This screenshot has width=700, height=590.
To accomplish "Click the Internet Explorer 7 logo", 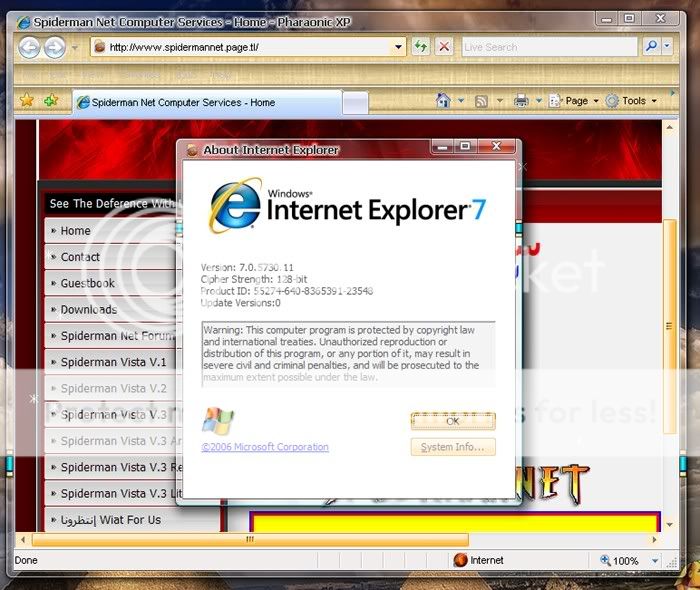I will click(347, 206).
